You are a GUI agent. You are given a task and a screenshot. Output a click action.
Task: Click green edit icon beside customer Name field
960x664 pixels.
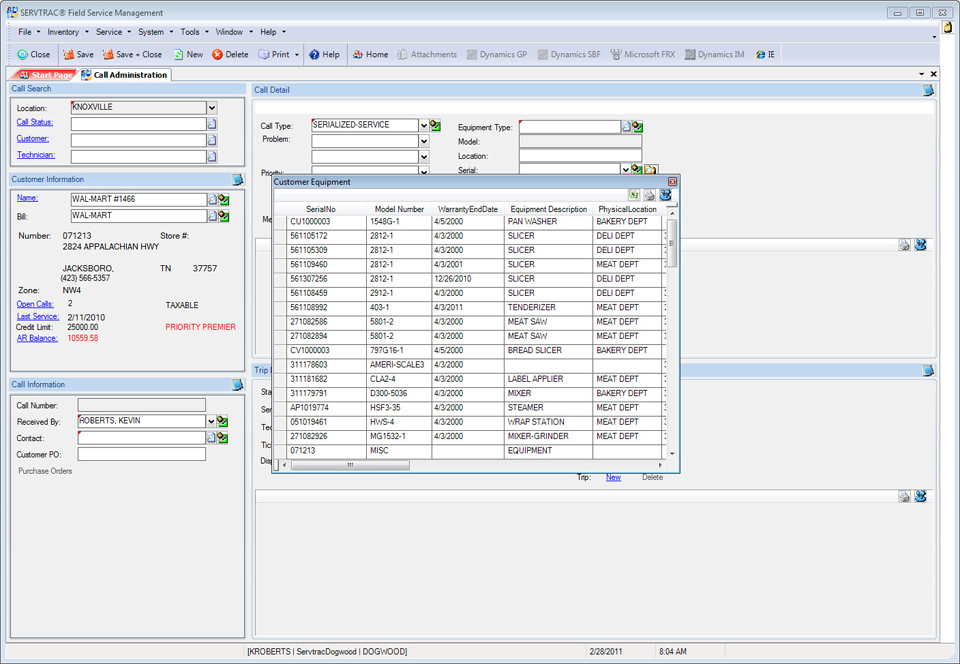[x=224, y=200]
